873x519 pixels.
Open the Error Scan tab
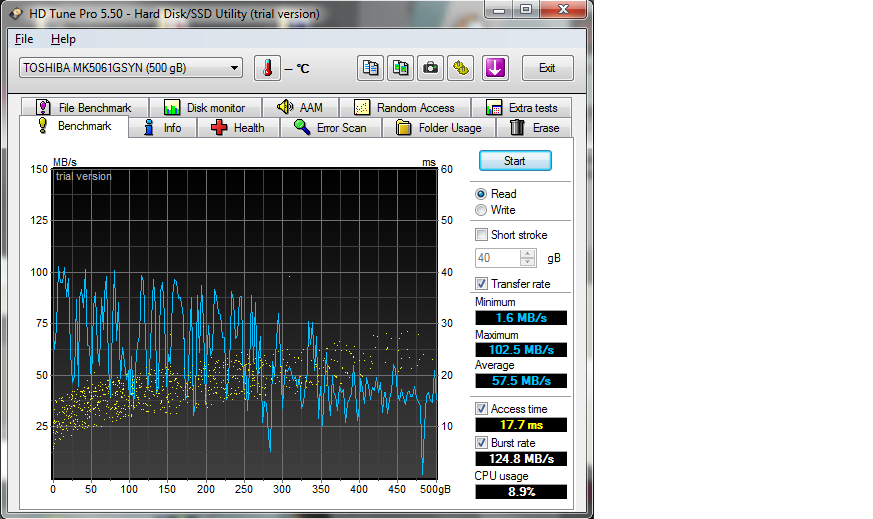point(330,128)
